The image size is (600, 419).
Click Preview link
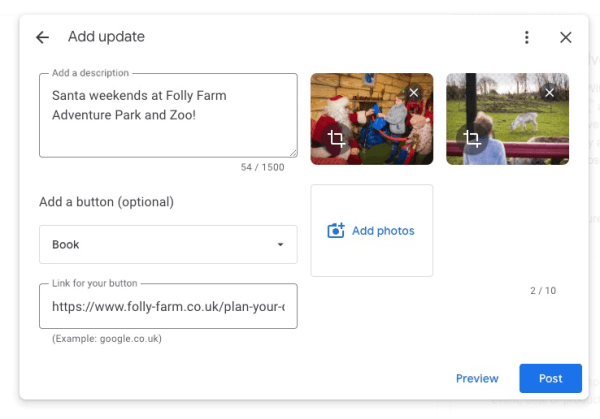tap(477, 378)
